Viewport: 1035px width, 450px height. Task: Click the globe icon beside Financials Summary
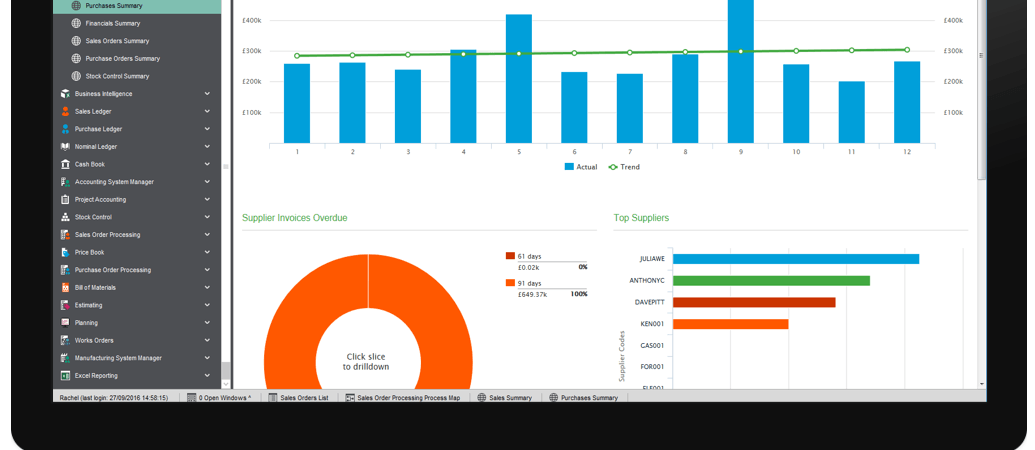coord(76,23)
